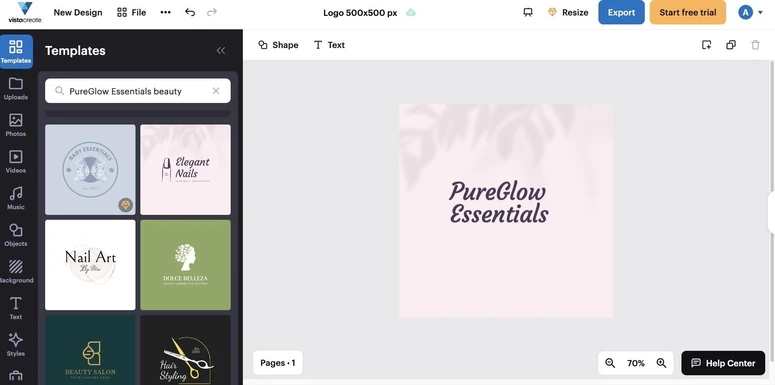This screenshot has width=775, height=385.
Task: Open the Help Center
Action: [x=723, y=363]
